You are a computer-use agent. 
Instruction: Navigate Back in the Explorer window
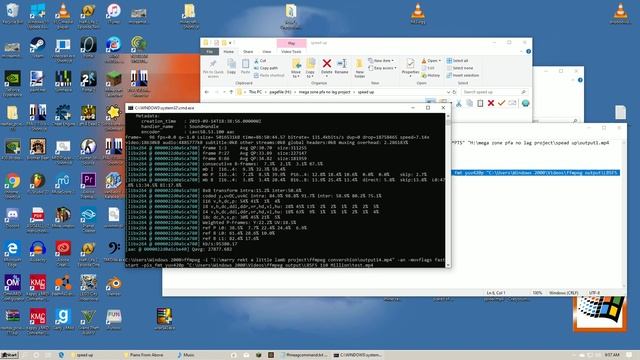click(x=207, y=92)
